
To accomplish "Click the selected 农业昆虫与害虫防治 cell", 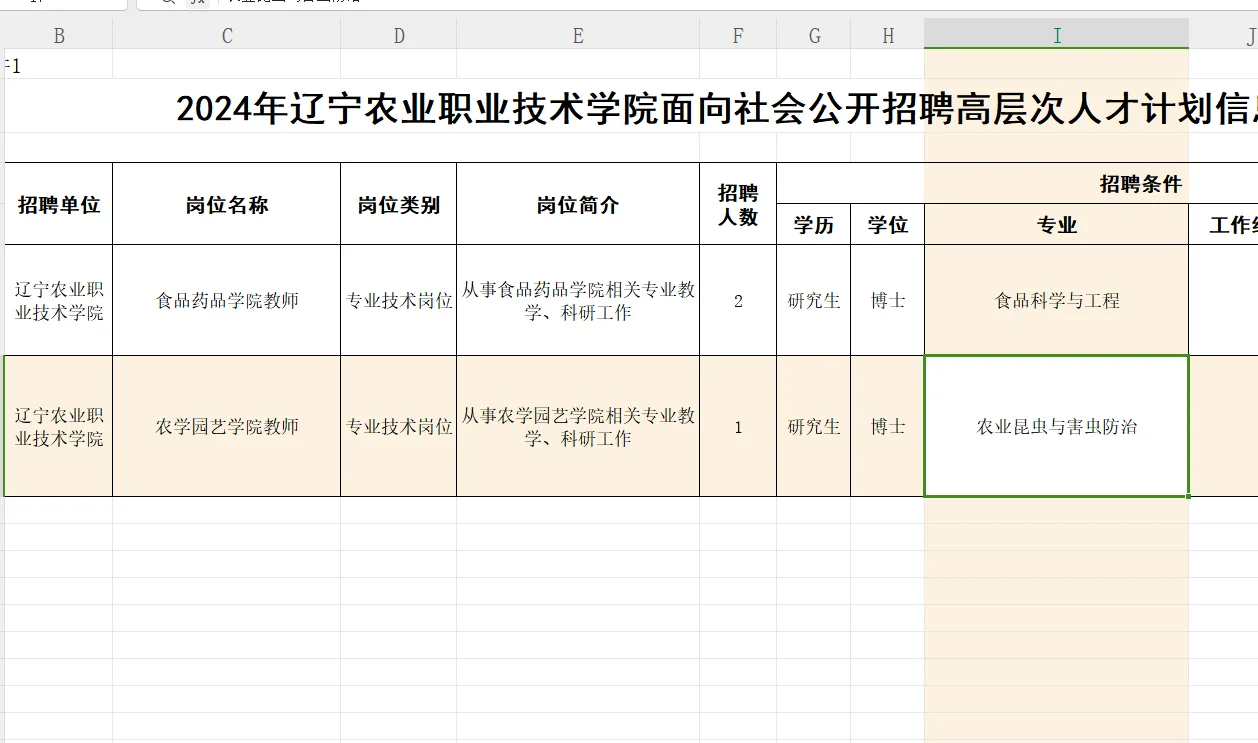I will point(1057,426).
